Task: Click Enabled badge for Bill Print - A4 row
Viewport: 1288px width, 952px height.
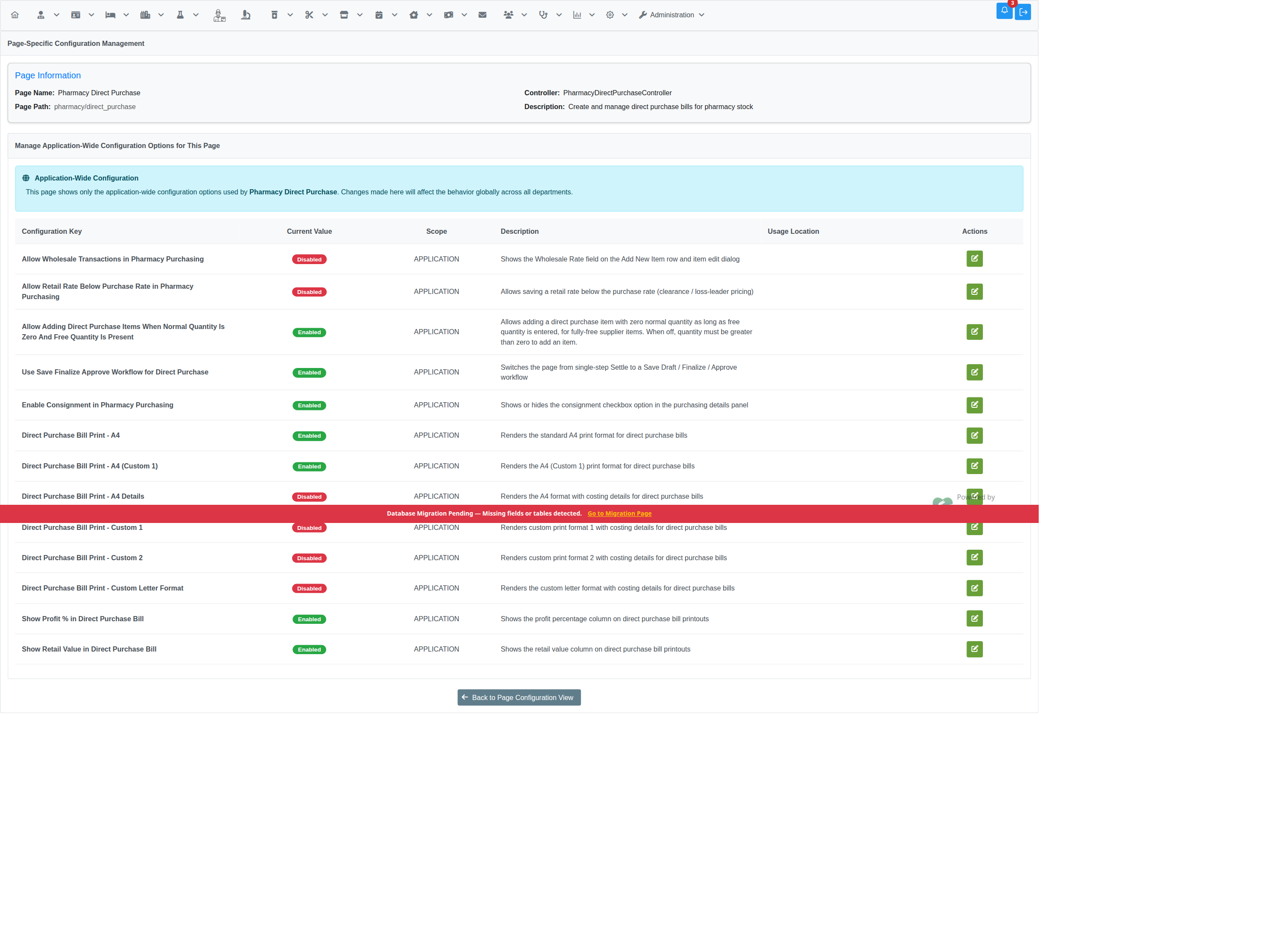Action: click(309, 436)
